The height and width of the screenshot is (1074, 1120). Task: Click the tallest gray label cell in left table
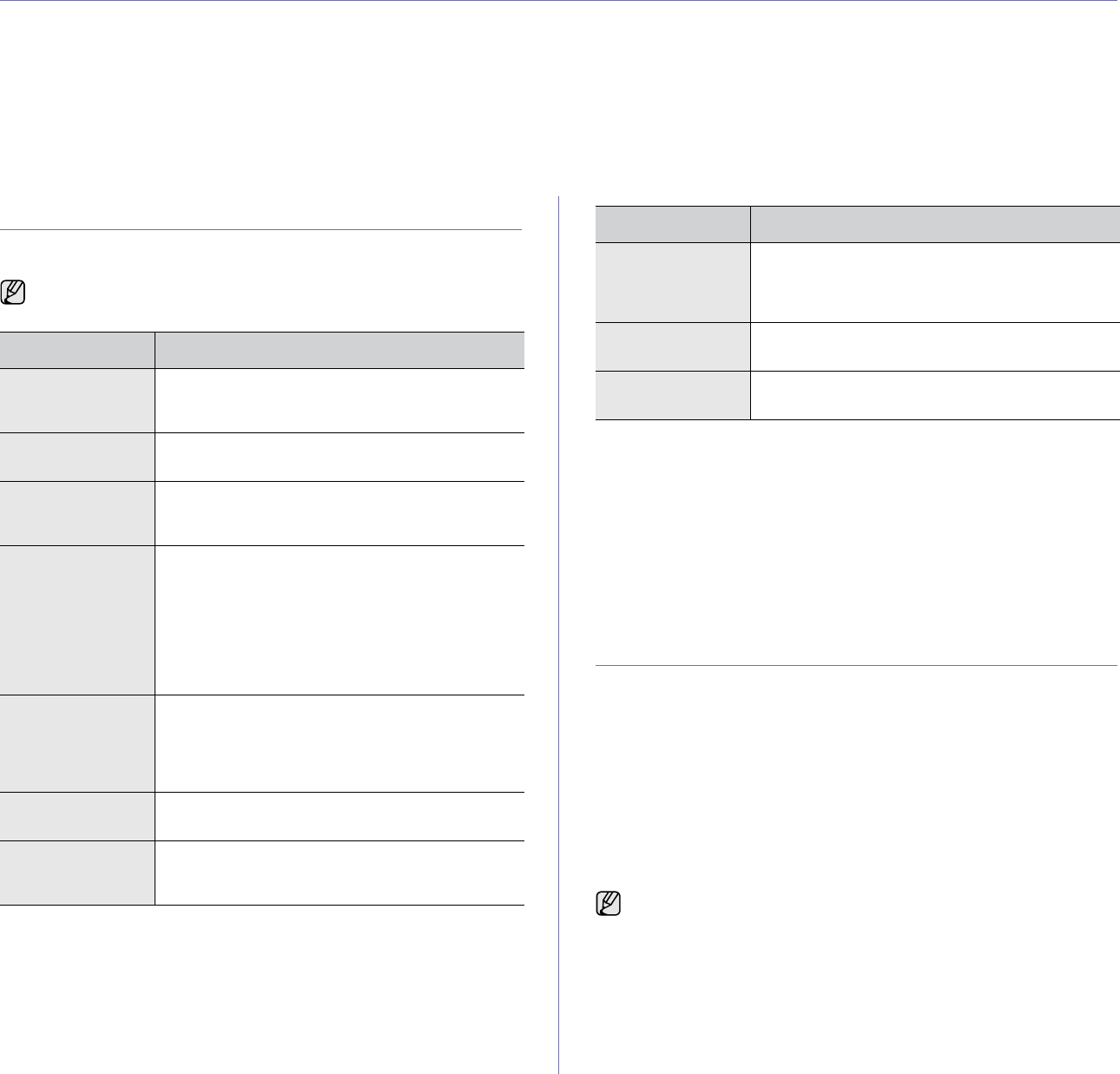(77, 620)
